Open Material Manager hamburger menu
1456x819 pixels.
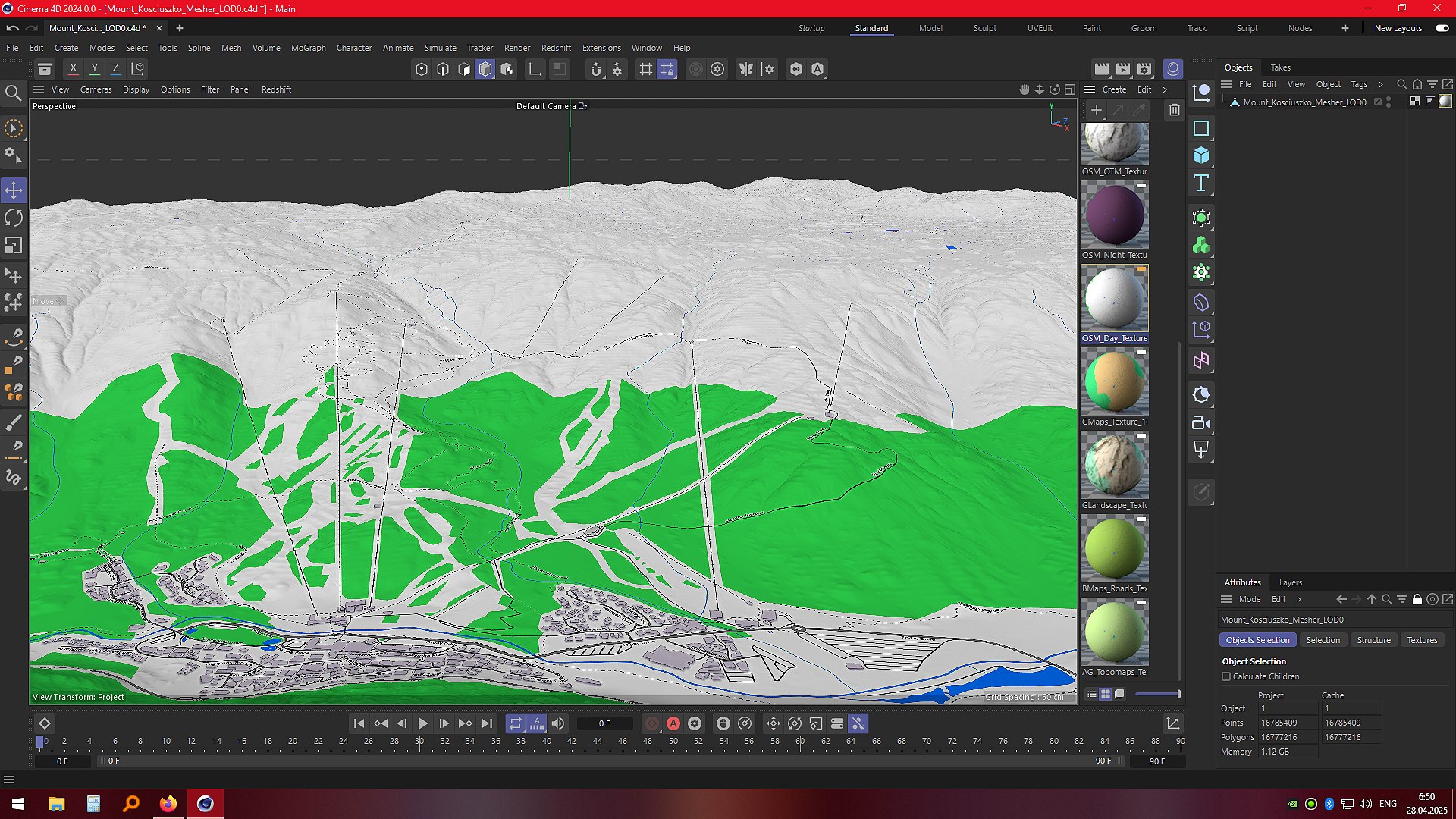[1090, 89]
